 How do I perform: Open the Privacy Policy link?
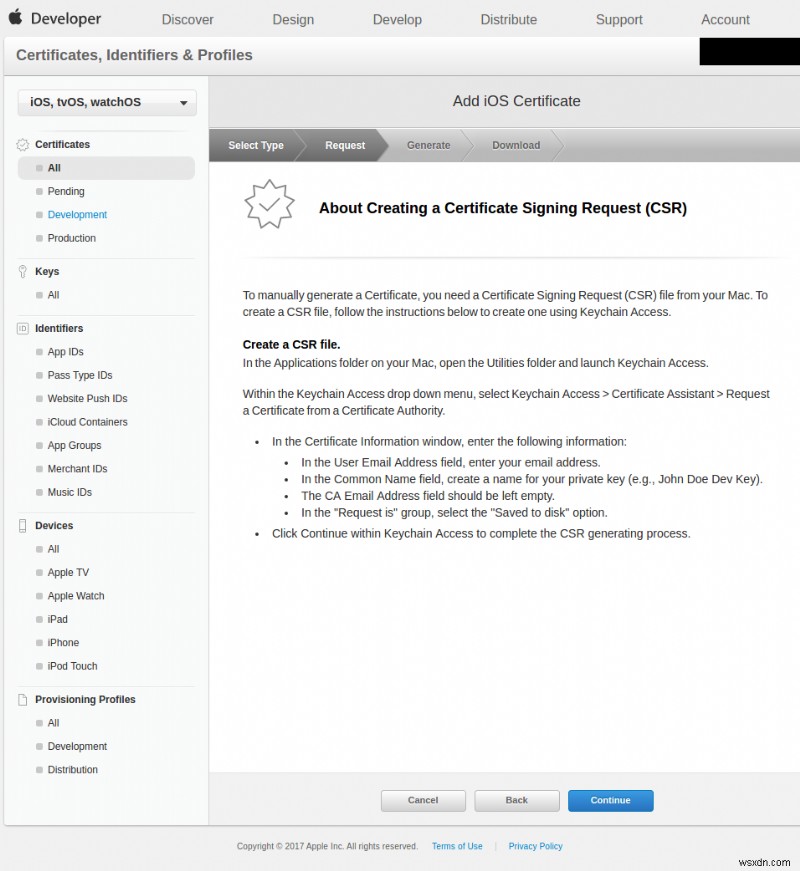tap(536, 846)
